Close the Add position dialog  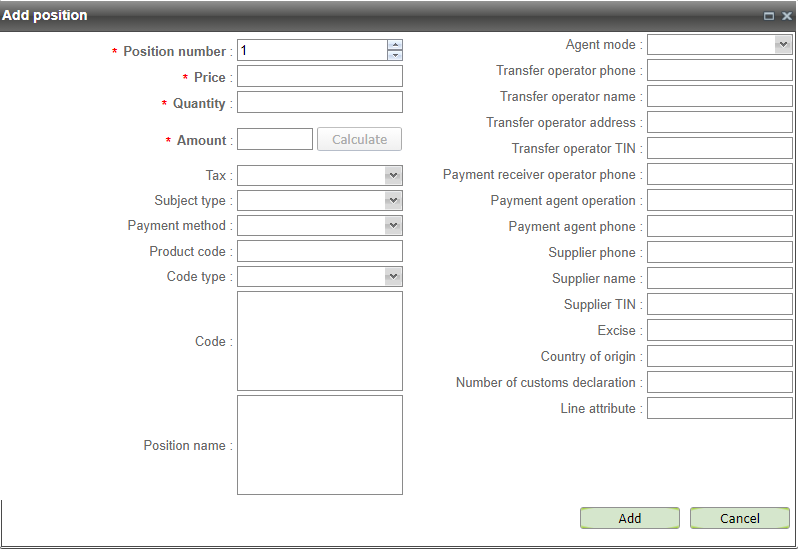pos(786,16)
